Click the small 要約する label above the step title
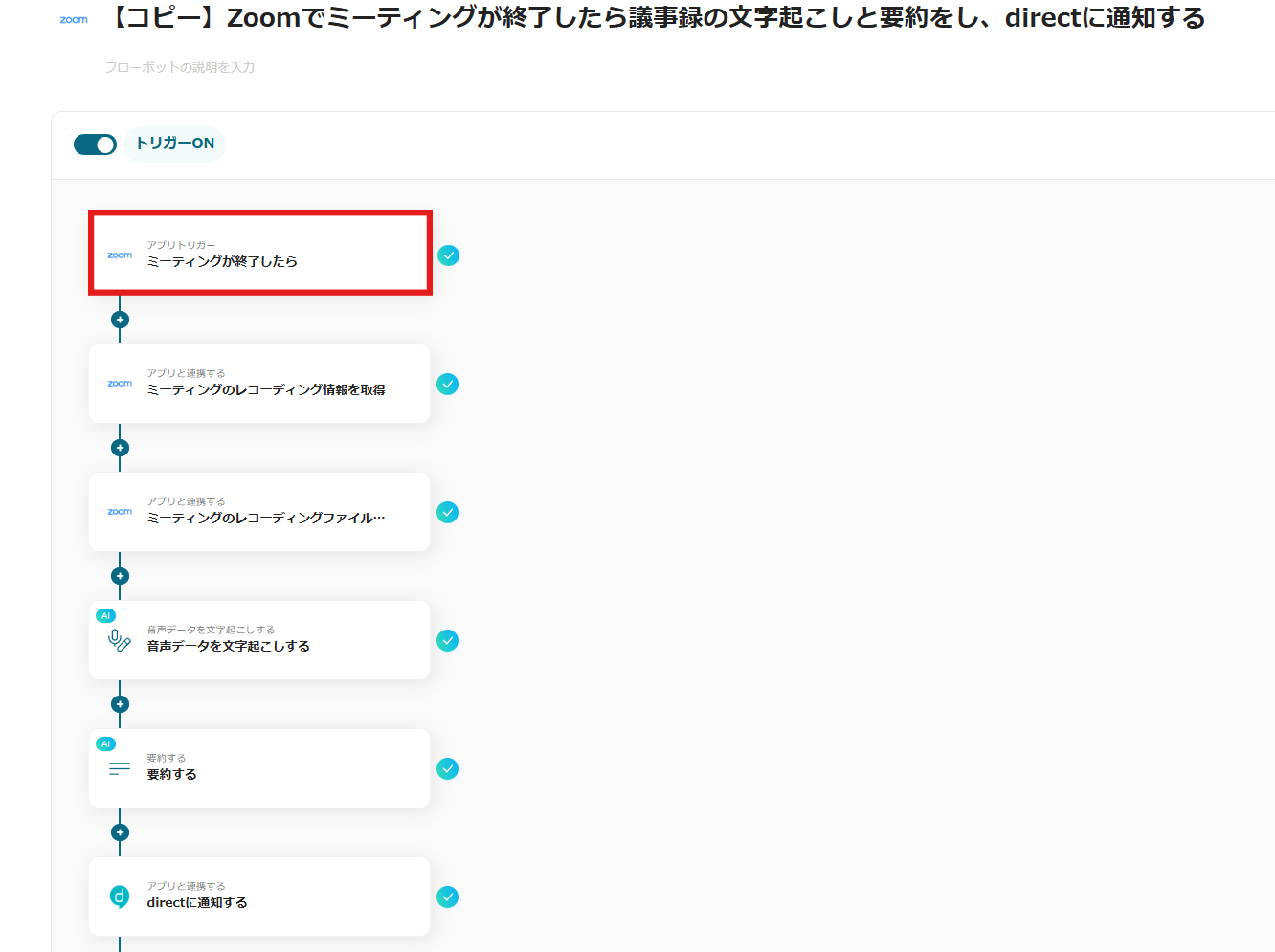This screenshot has width=1275, height=952. [166, 758]
